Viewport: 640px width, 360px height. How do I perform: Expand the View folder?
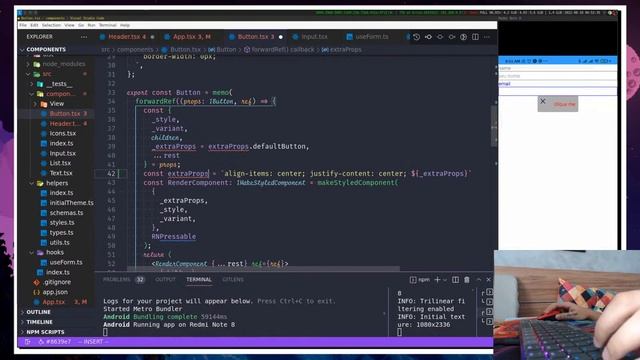pyautogui.click(x=56, y=104)
